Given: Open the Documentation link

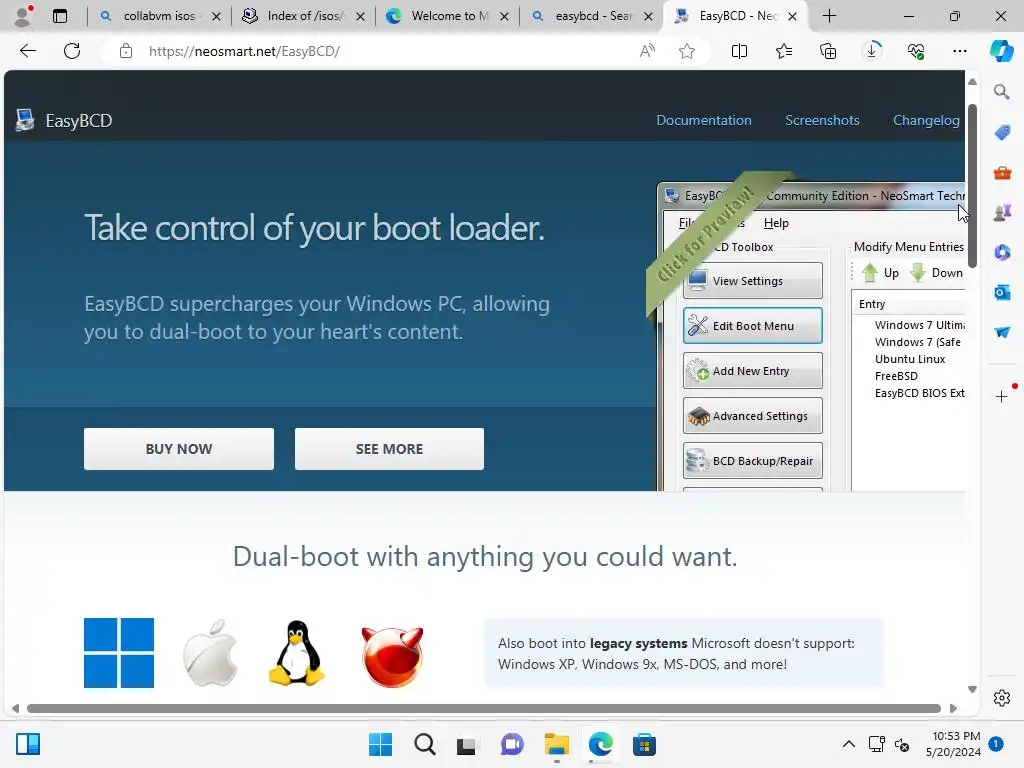Looking at the screenshot, I should point(703,120).
